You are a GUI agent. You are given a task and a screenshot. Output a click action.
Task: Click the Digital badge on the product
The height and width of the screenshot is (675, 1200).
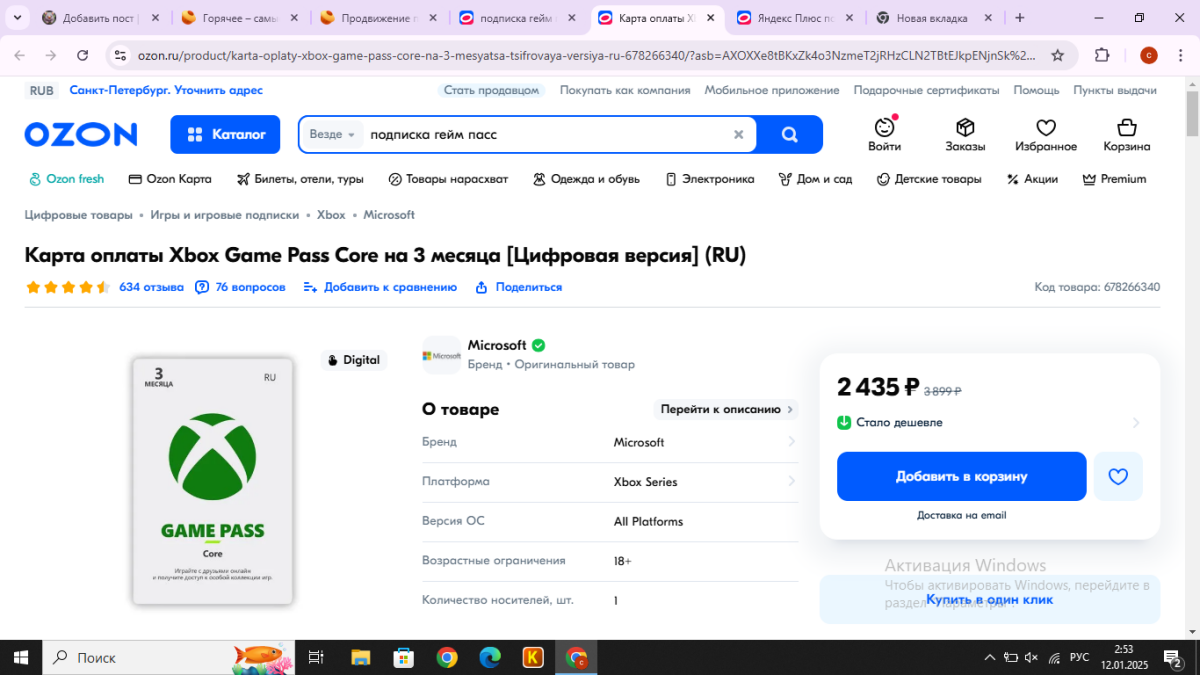354,360
